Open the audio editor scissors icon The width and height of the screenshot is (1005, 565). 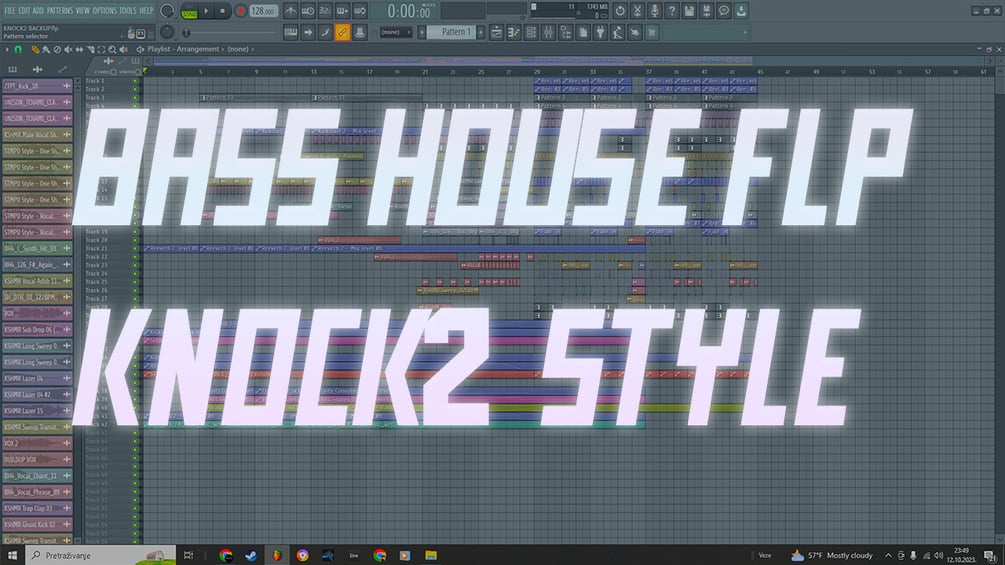(637, 11)
